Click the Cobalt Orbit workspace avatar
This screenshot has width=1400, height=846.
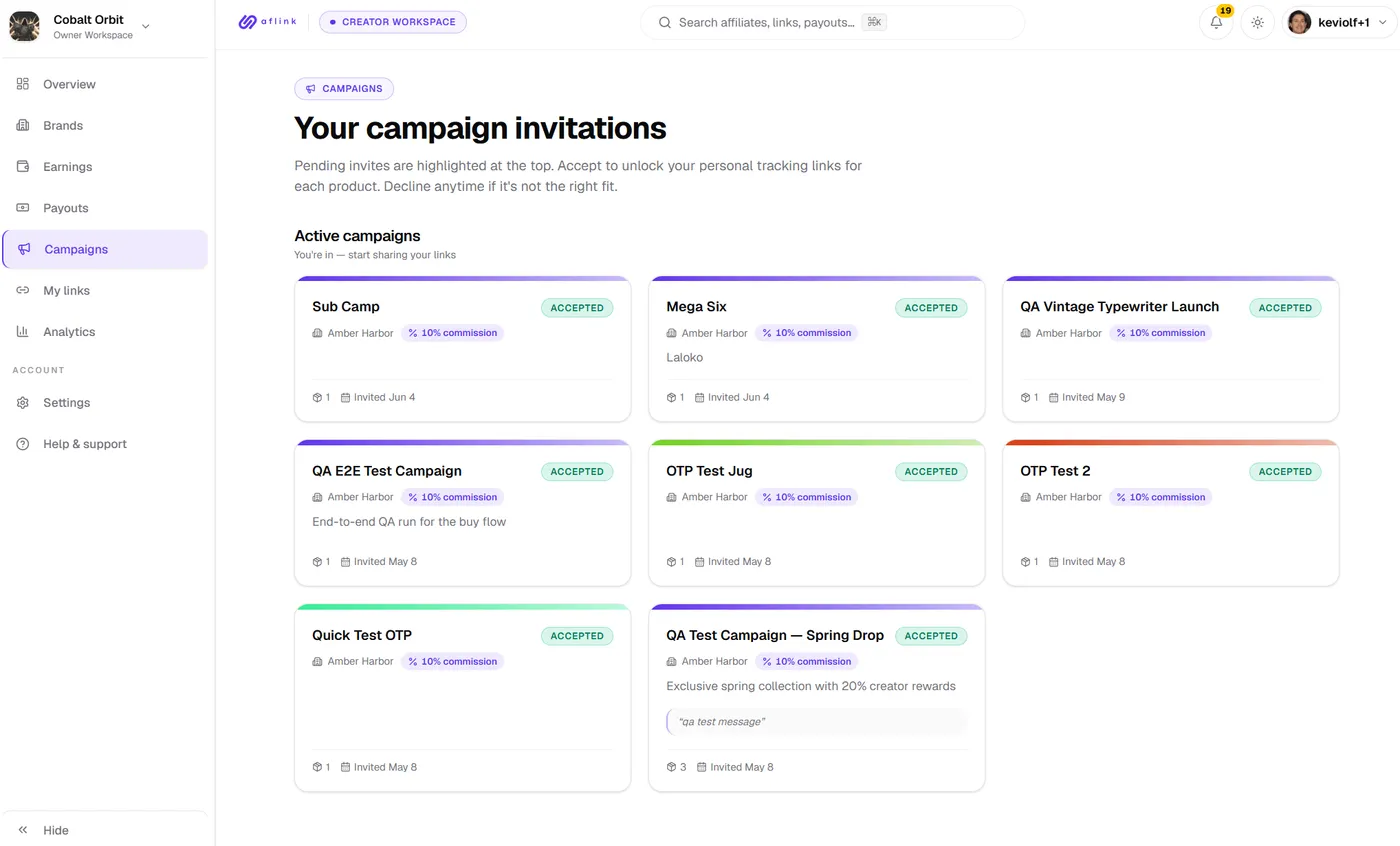tap(24, 26)
